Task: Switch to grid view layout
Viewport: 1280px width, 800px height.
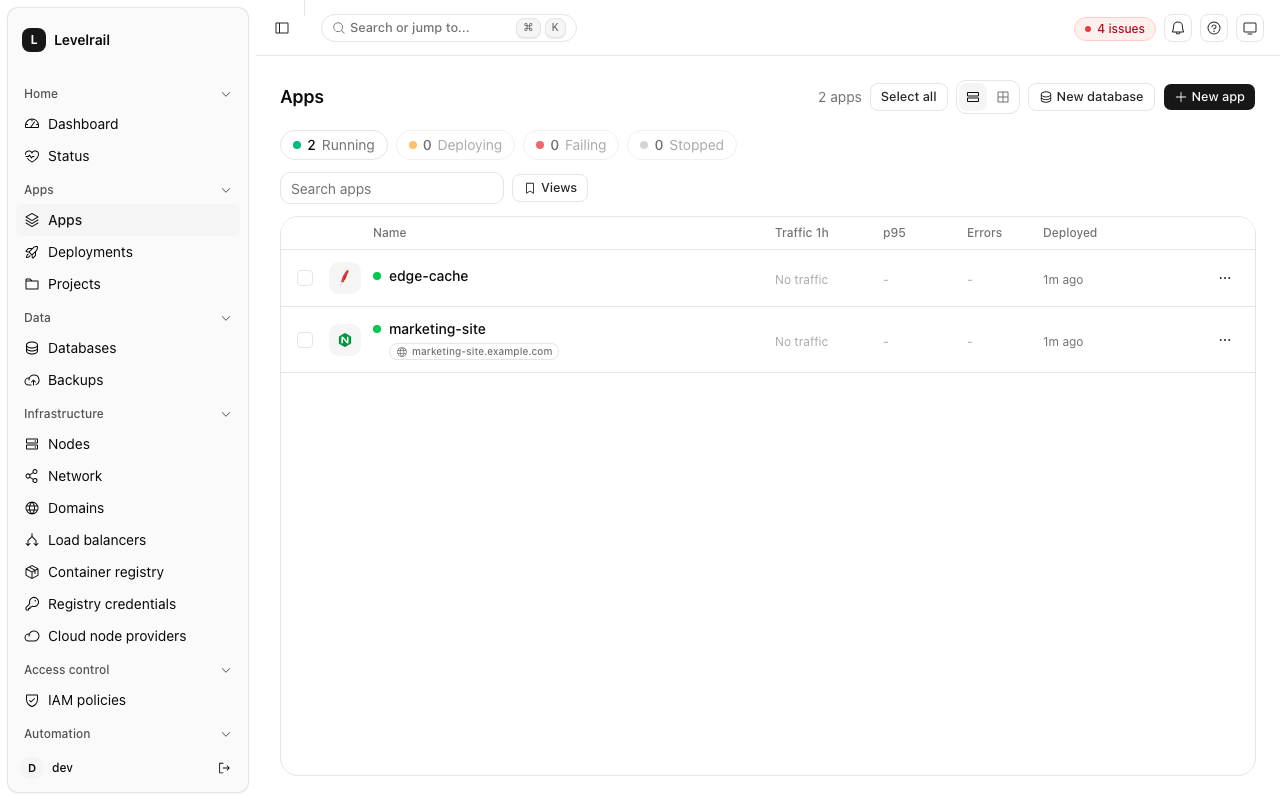Action: pyautogui.click(x=1003, y=97)
